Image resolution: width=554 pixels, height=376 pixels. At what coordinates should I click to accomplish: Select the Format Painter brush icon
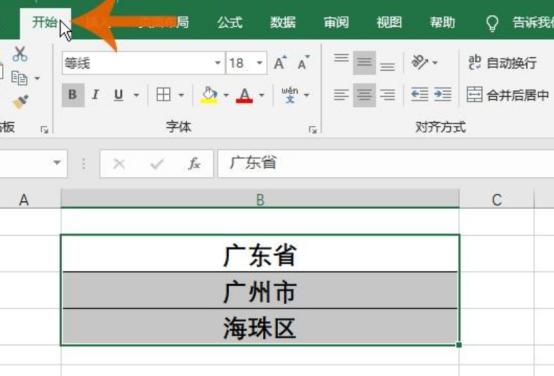(21, 101)
